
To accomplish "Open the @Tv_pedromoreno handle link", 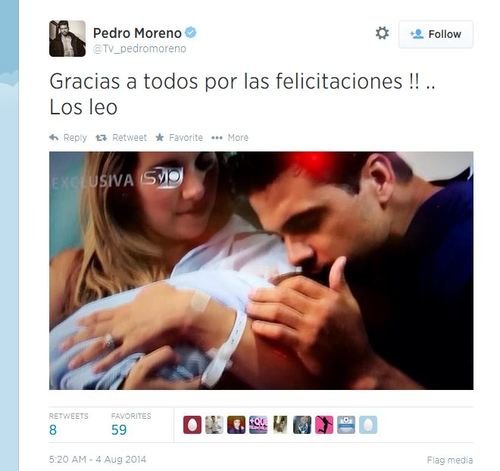I will [x=140, y=49].
